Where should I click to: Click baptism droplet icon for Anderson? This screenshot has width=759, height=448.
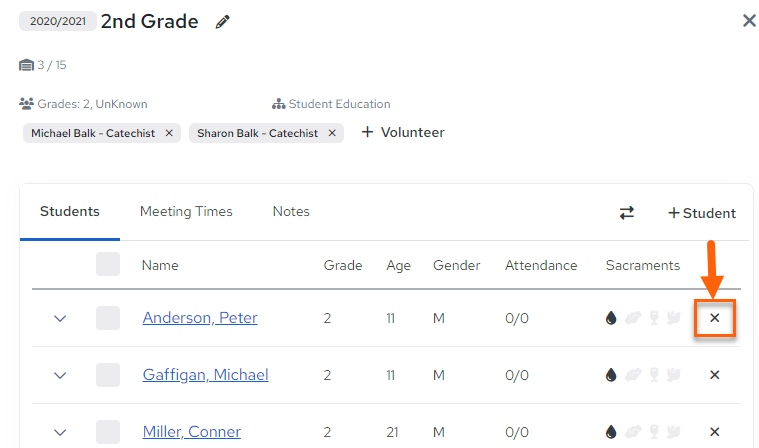tap(611, 318)
